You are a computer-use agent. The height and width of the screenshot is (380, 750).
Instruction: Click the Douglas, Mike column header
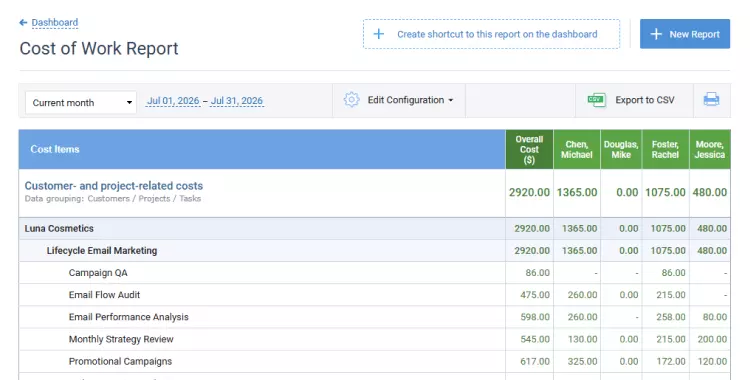[621, 149]
